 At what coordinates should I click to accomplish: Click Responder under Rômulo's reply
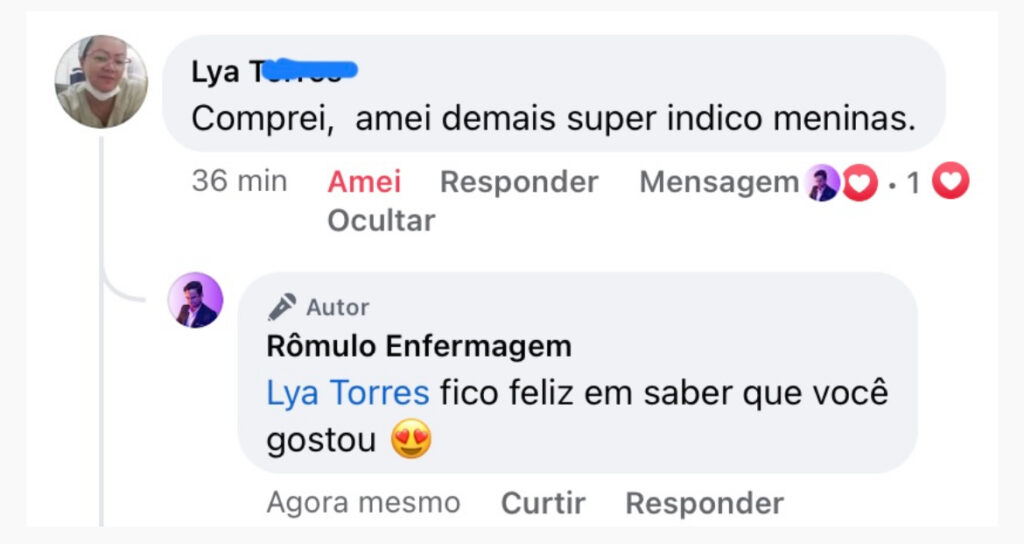tap(704, 503)
